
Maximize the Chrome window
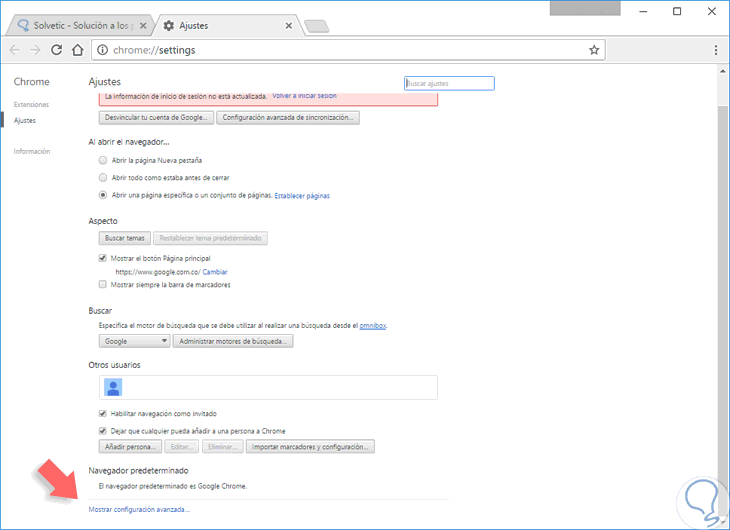point(677,11)
